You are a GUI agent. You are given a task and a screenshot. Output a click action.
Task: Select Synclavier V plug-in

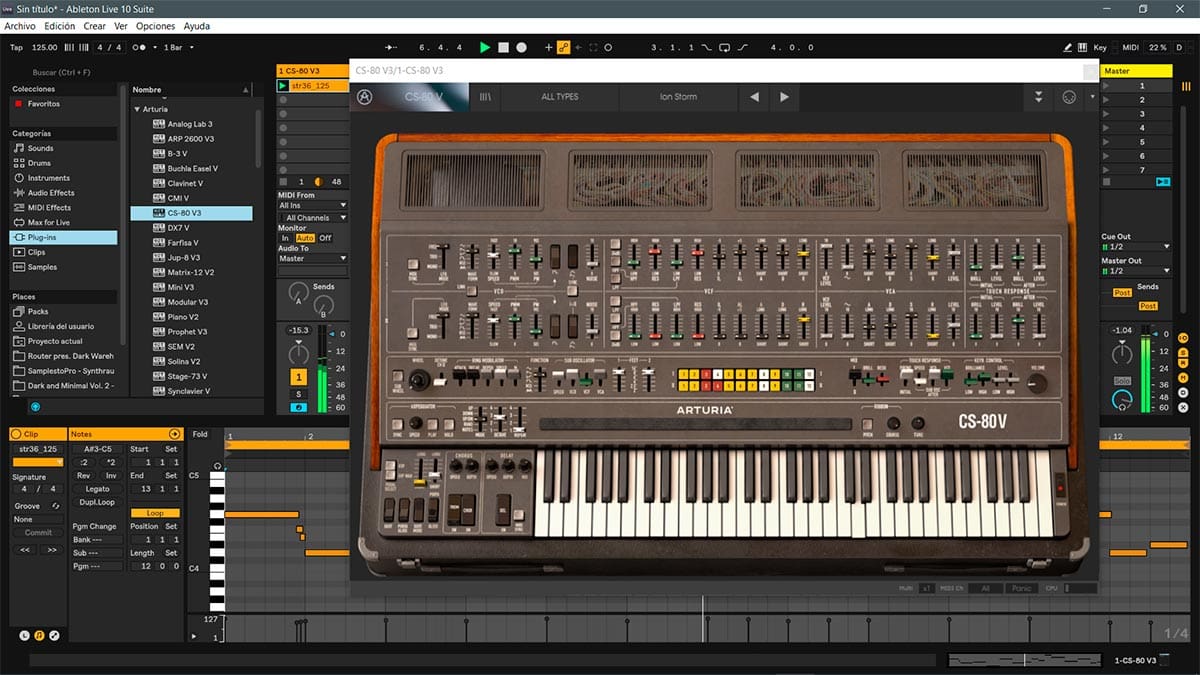189,391
